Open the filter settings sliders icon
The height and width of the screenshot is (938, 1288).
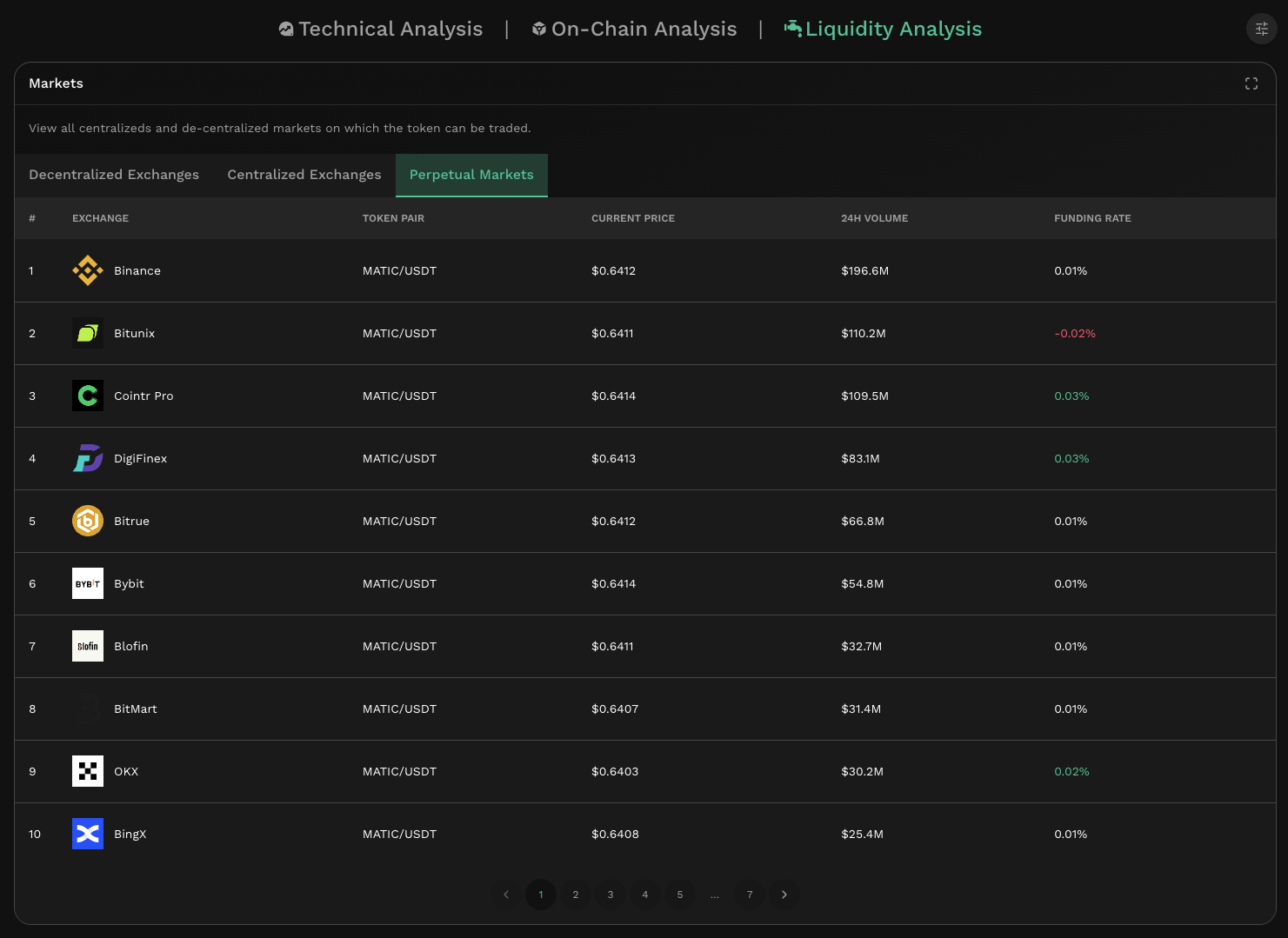tap(1261, 29)
